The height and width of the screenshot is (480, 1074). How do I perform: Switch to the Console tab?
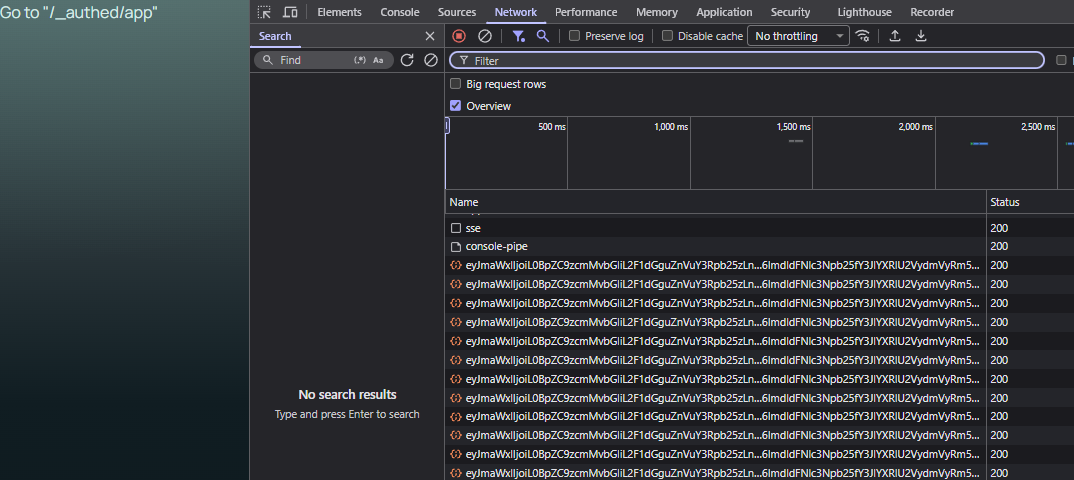pos(400,12)
